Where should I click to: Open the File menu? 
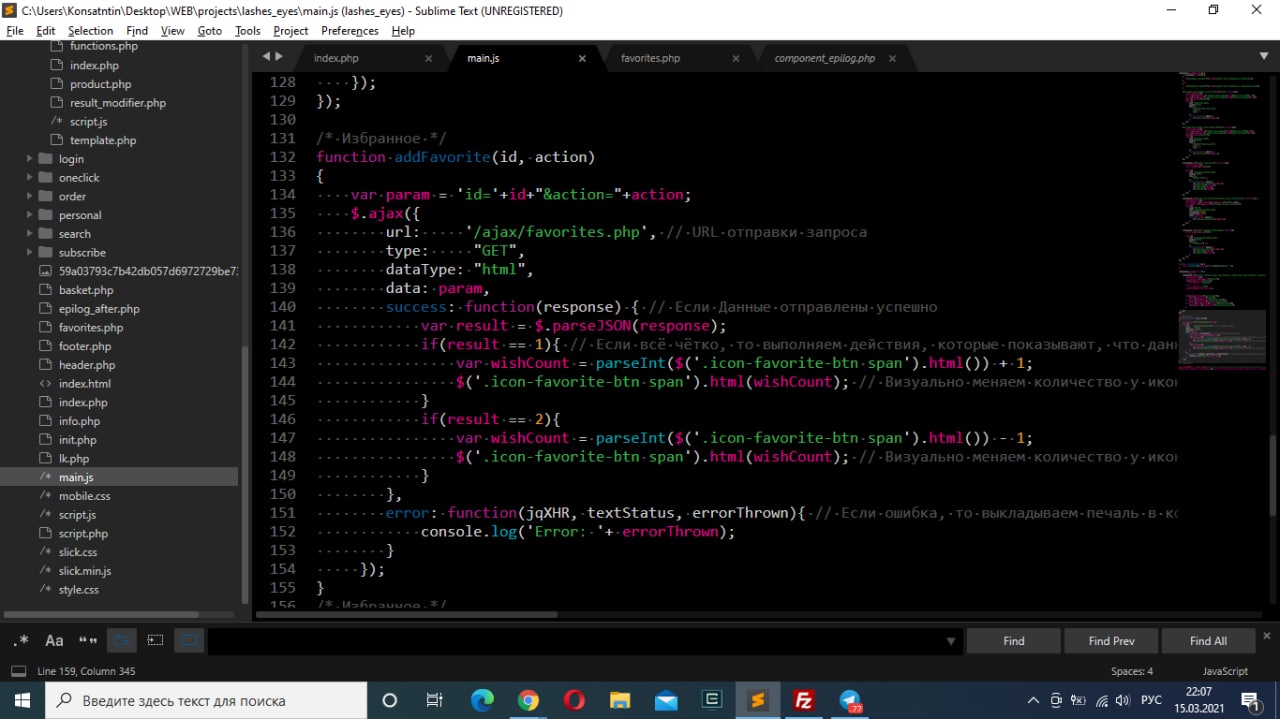click(x=15, y=31)
